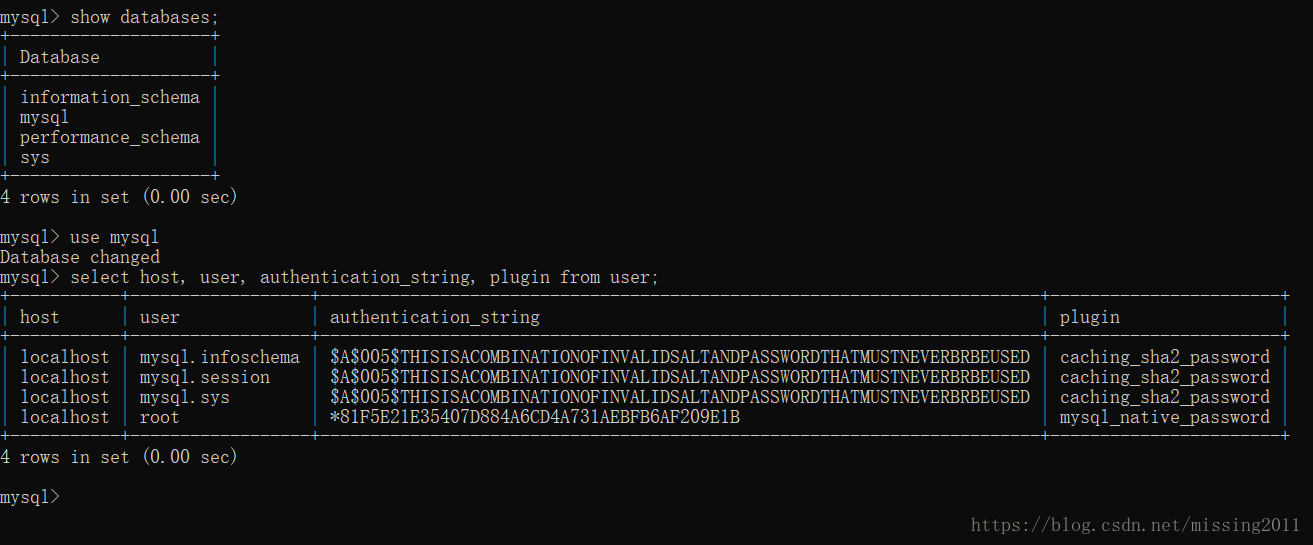Click the 'plugin' column header

1090,317
